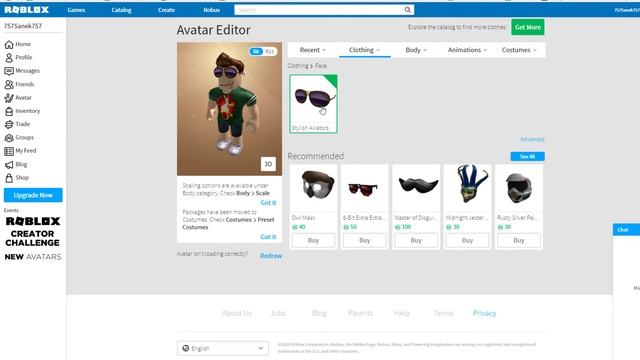
Task: Open the Midnight Jester thumbnail
Action: click(467, 189)
